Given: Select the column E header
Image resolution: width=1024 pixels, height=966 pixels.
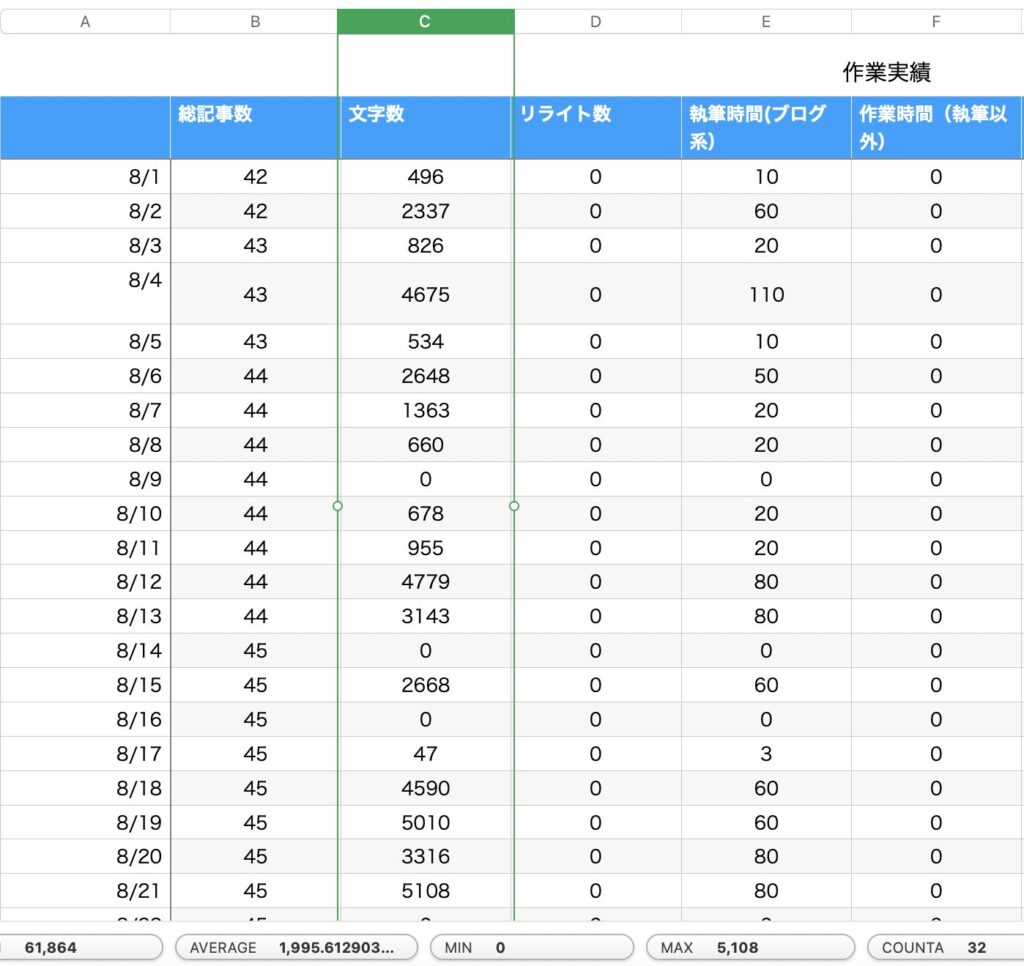Looking at the screenshot, I should pos(766,22).
